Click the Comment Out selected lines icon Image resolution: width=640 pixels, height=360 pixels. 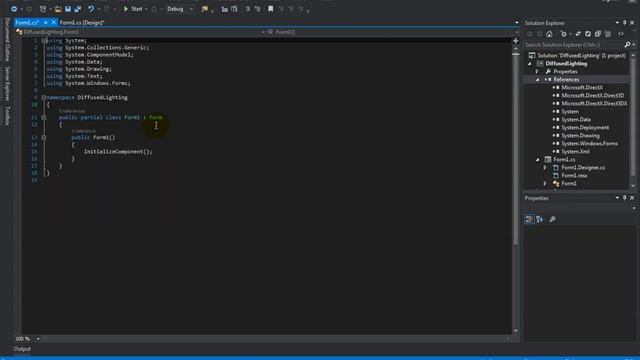pyautogui.click(x=247, y=9)
